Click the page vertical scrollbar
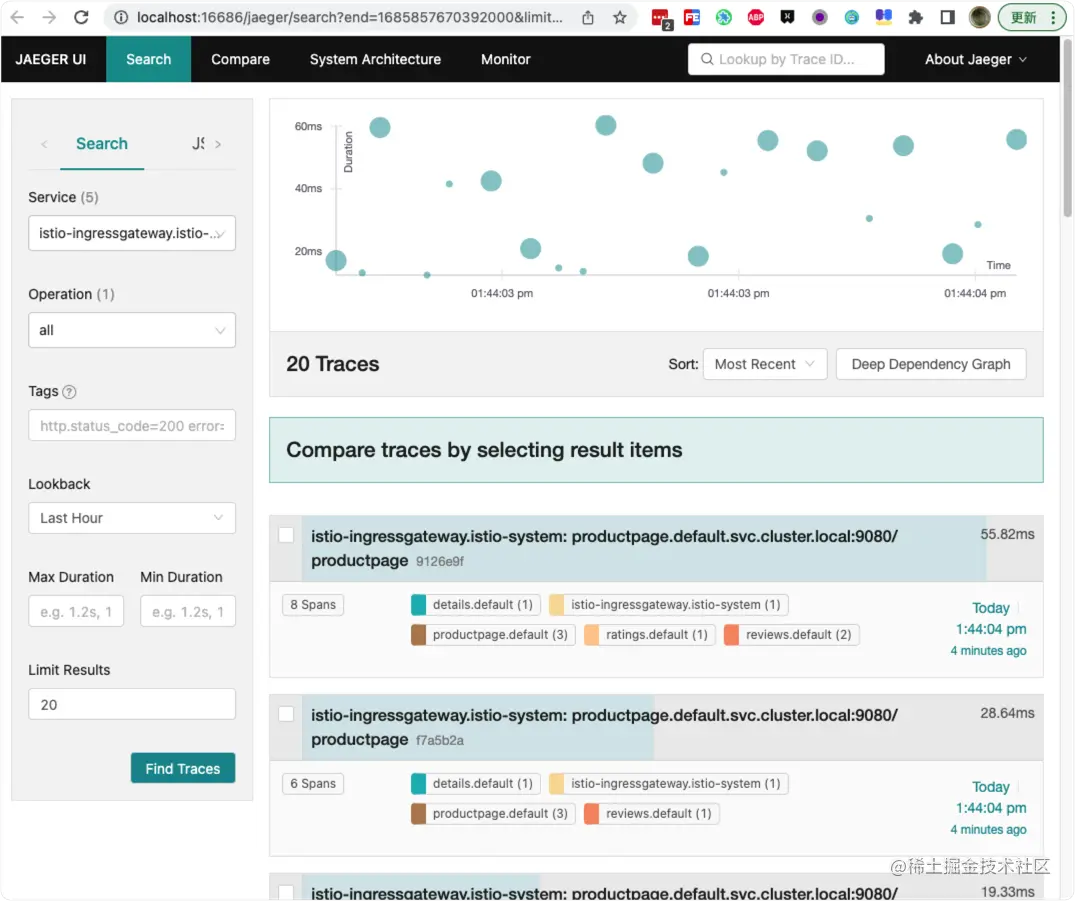The height and width of the screenshot is (901, 1075). tap(1067, 129)
